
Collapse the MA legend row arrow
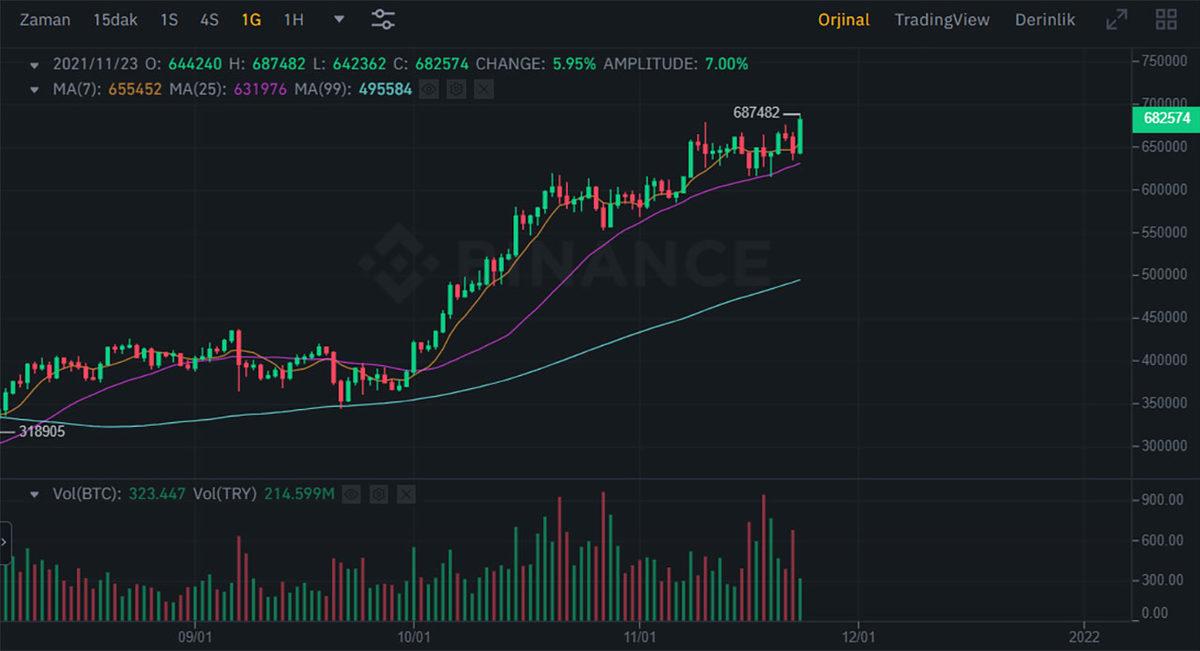[35, 89]
